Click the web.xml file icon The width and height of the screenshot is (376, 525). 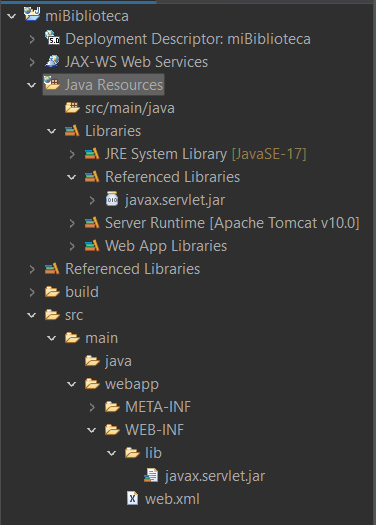point(132,498)
